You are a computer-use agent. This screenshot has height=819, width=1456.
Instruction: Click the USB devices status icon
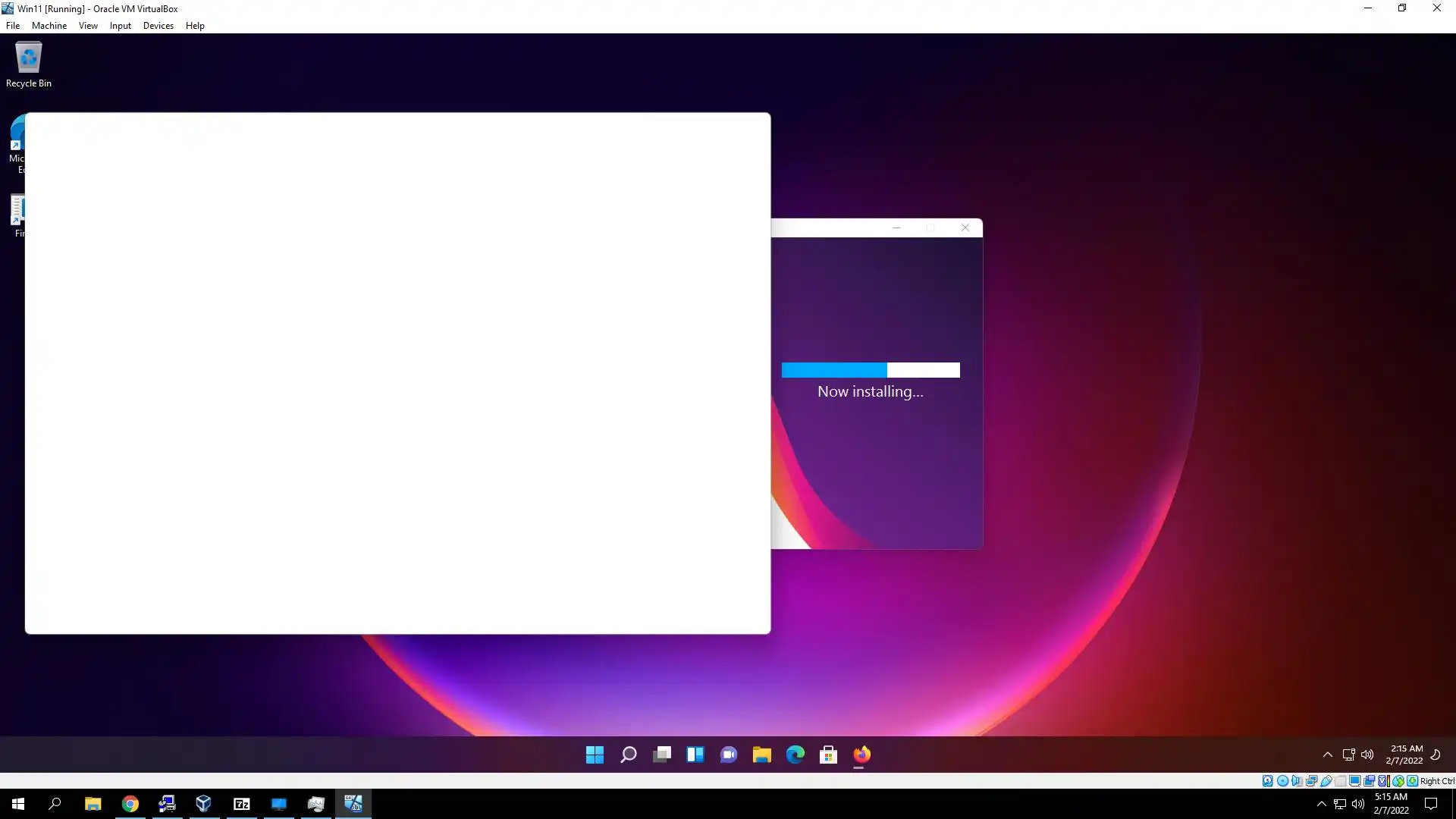(x=1326, y=781)
